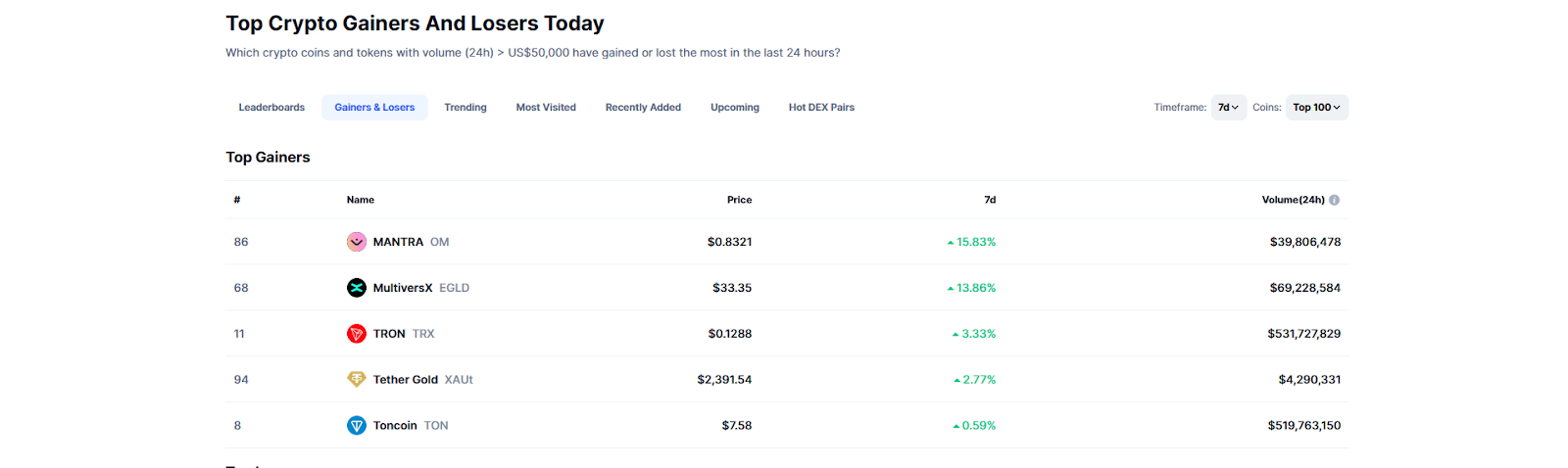Switch to Hot DEX Pairs tab
The width and height of the screenshot is (1568, 468).
(821, 108)
